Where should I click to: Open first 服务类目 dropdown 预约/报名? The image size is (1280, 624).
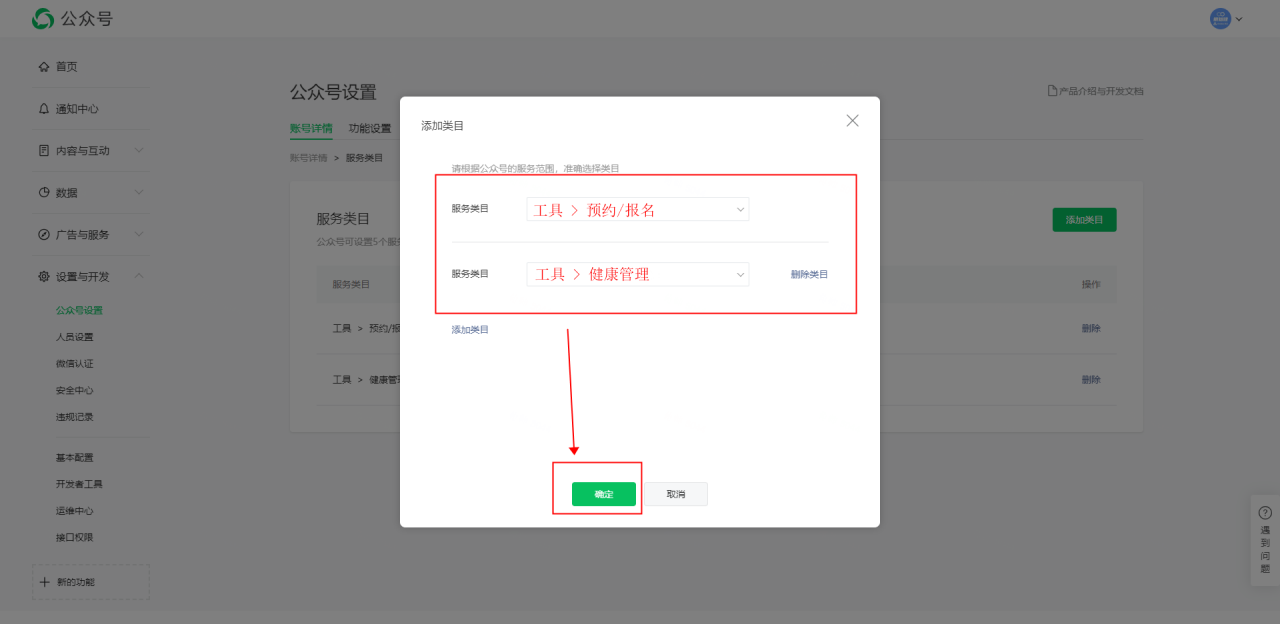[x=638, y=210]
